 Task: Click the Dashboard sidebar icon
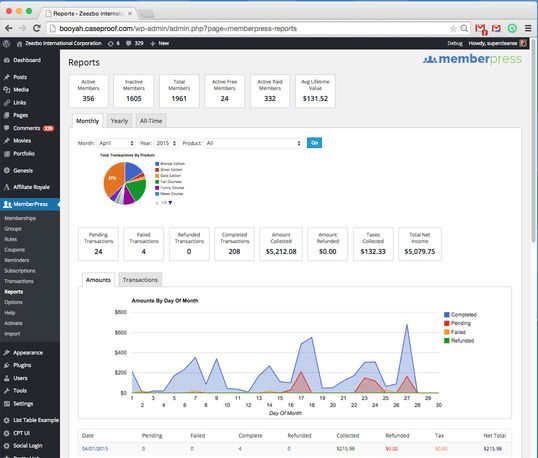tap(7, 60)
